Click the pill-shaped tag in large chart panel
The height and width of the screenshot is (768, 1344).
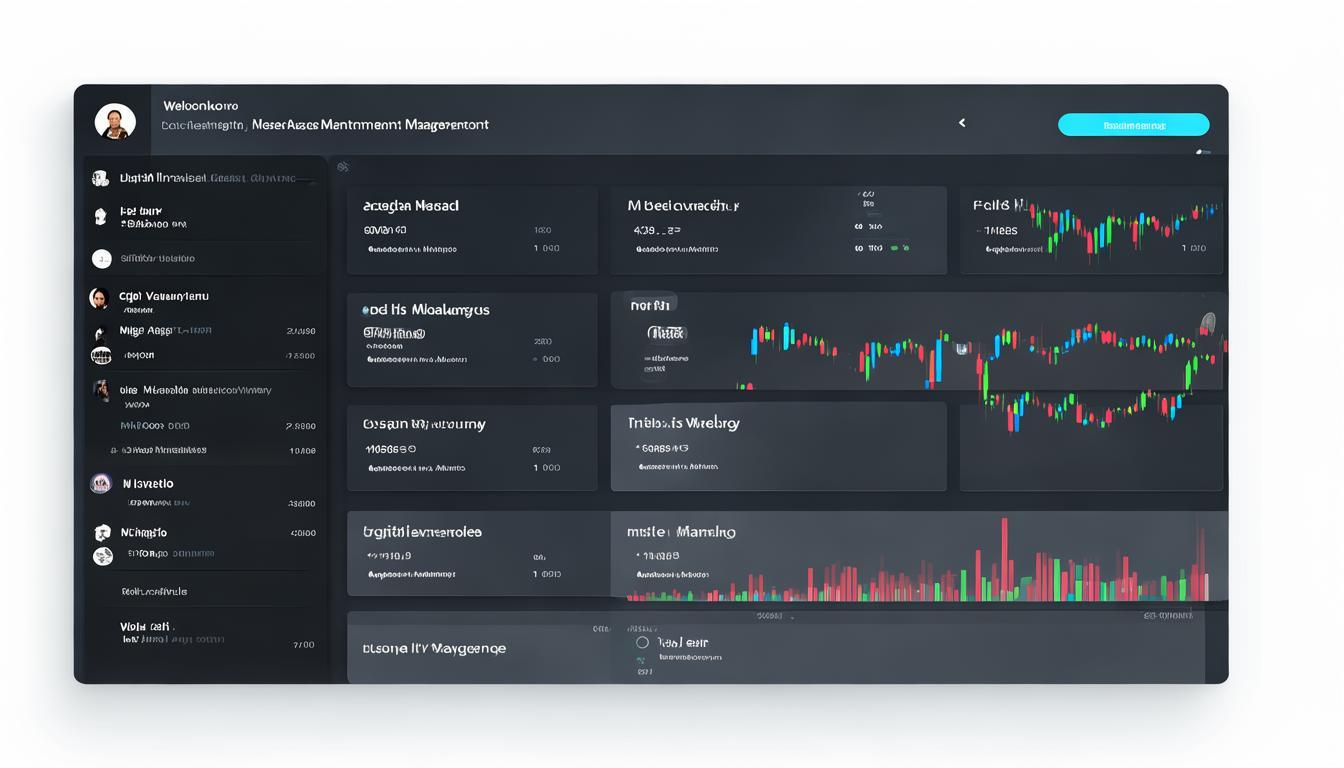pos(666,333)
